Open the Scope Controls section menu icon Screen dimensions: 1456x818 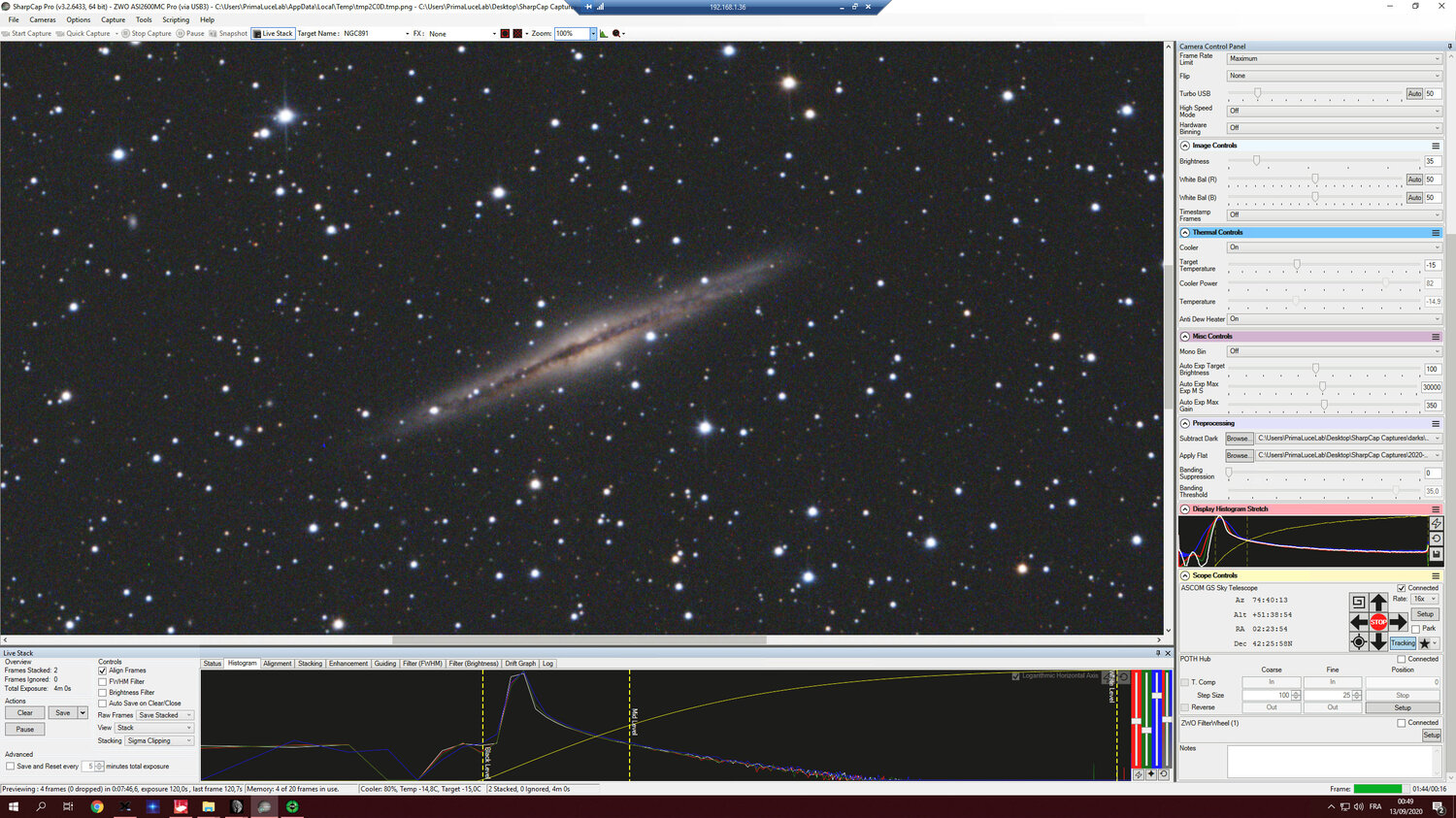click(x=1436, y=575)
